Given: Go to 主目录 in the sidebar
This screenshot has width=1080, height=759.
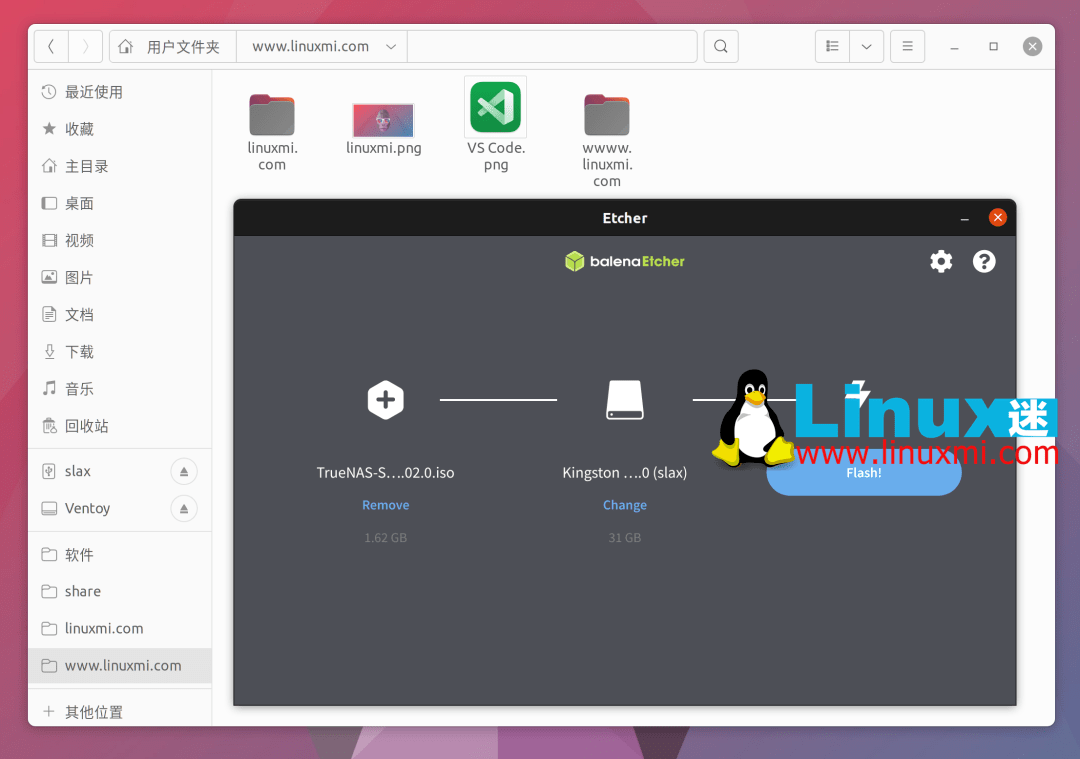Looking at the screenshot, I should point(120,167).
